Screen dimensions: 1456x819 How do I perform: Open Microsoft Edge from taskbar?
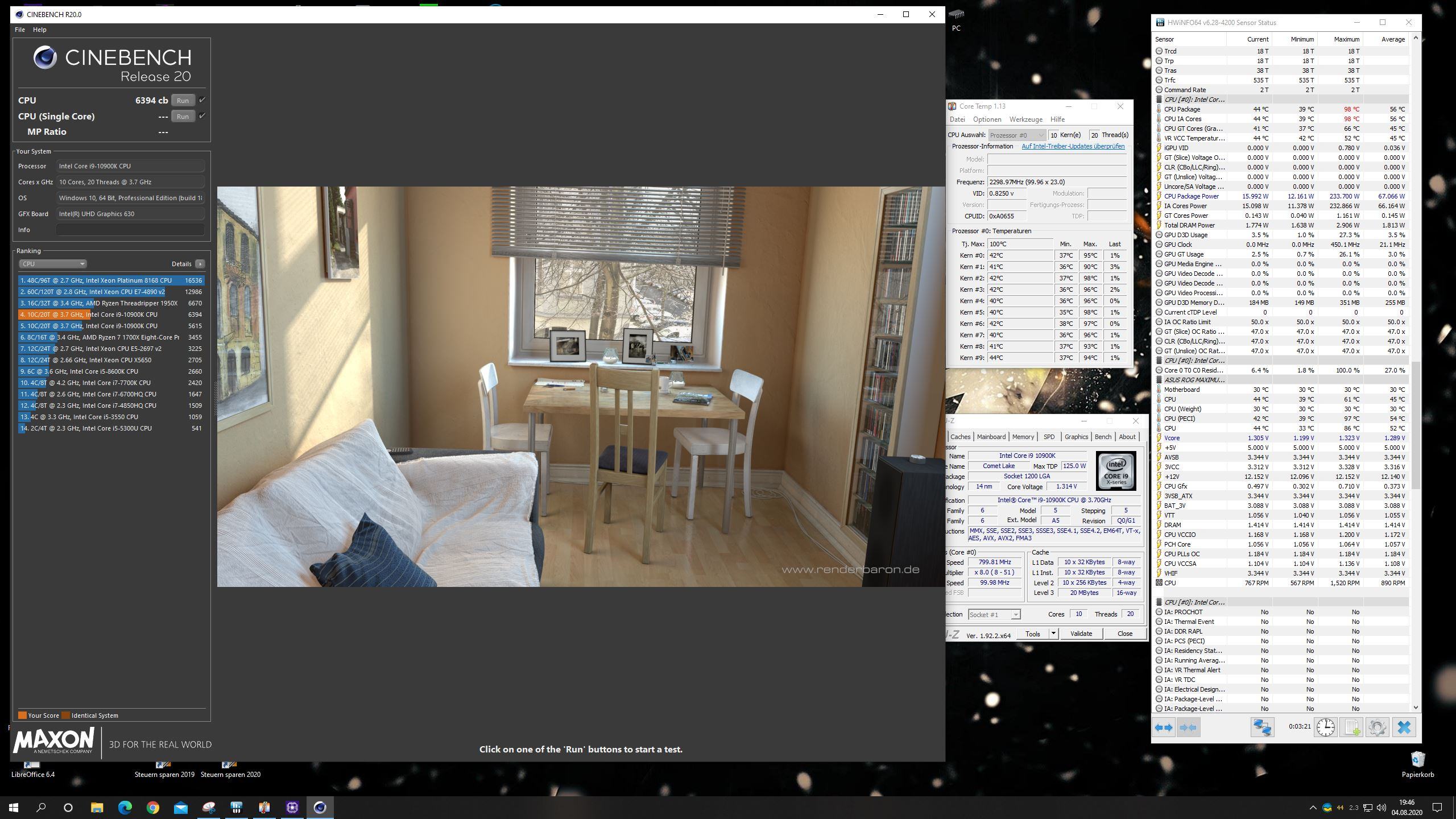coord(125,807)
